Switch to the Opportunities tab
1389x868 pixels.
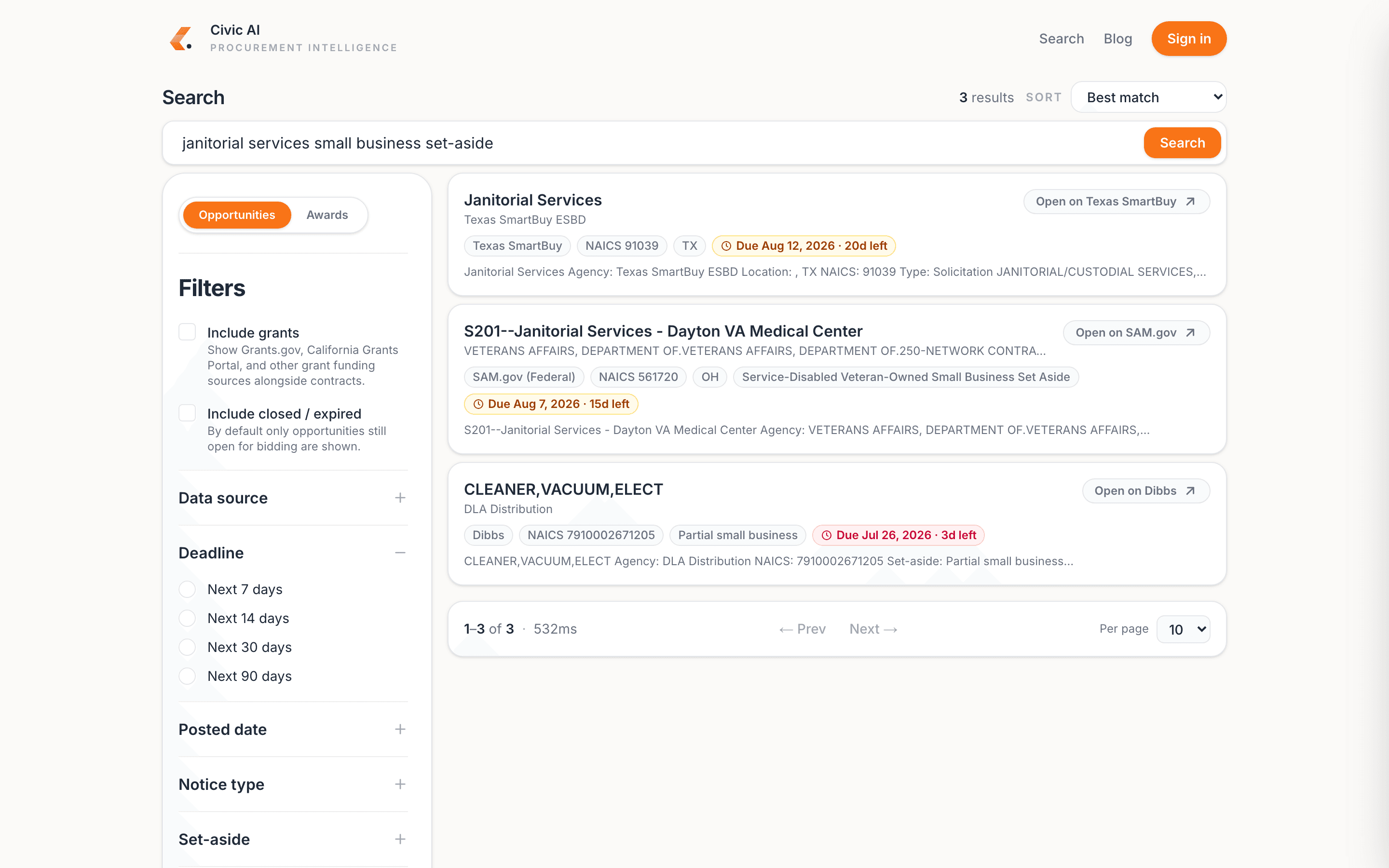tap(237, 215)
